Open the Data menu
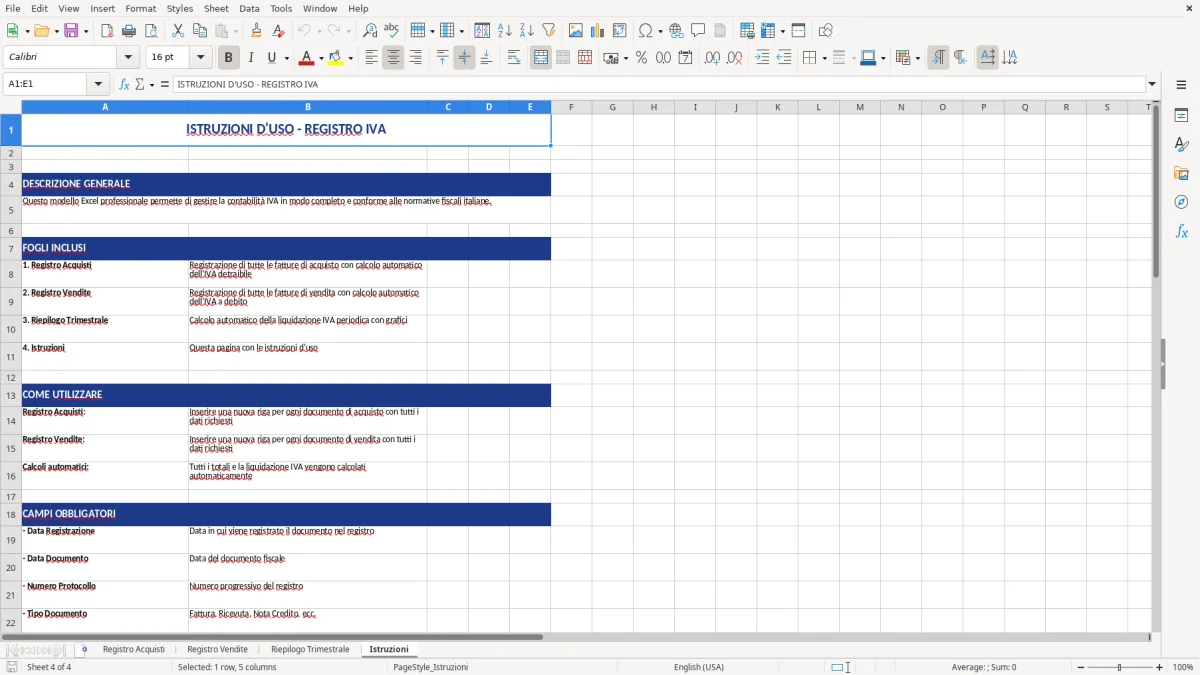 coord(249,8)
